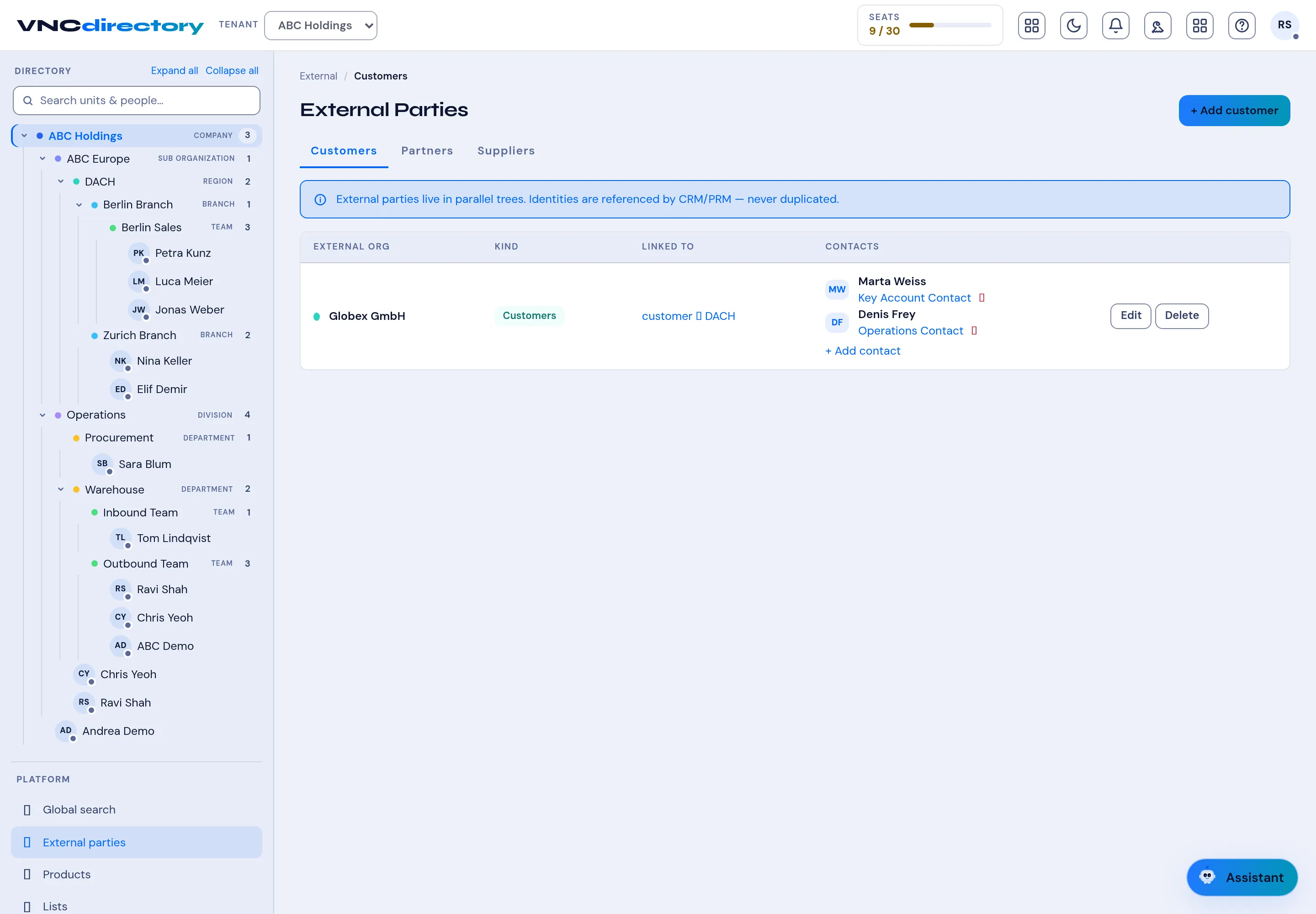Switch to the Partners tab
1316x914 pixels.
pyautogui.click(x=427, y=151)
